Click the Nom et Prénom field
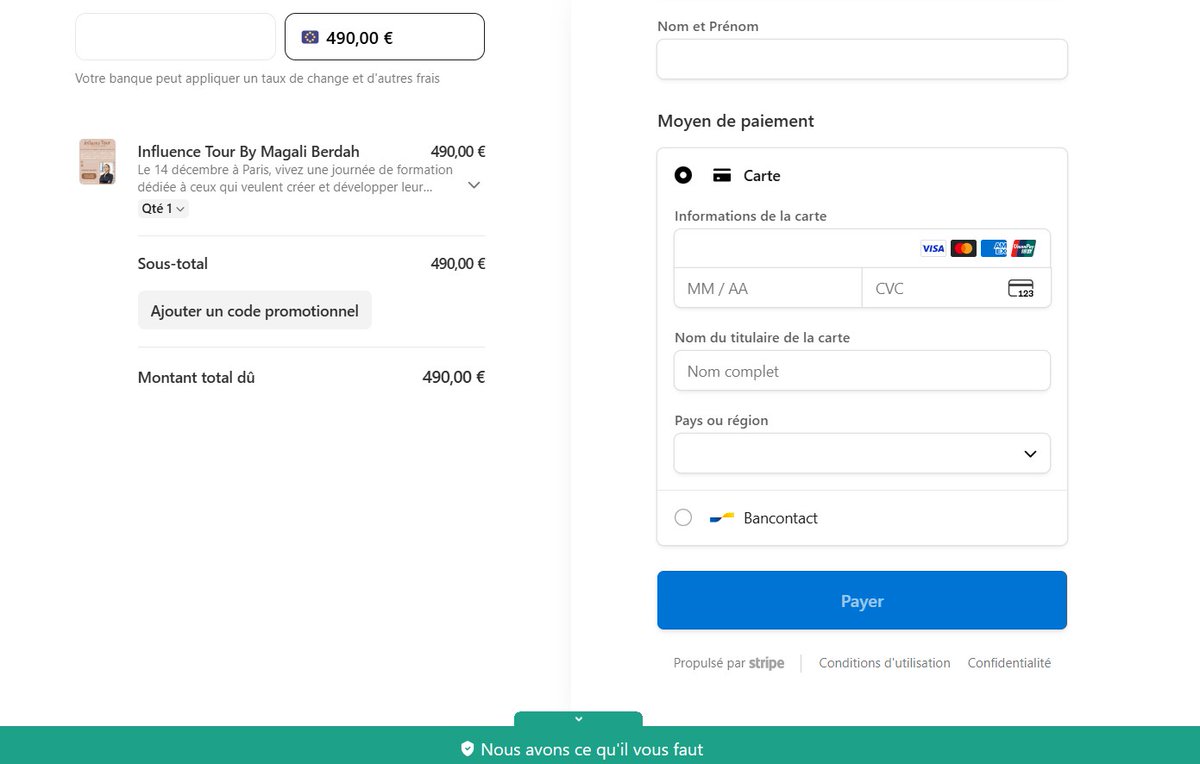 coord(862,59)
